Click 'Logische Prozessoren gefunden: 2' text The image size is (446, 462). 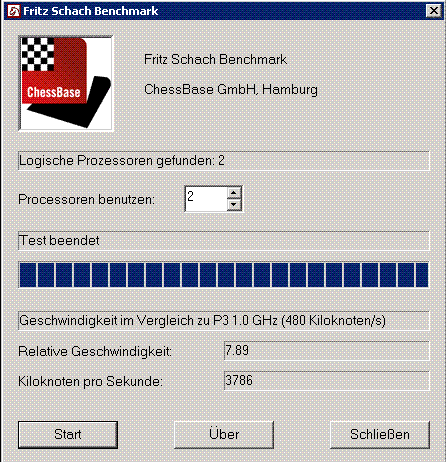(122, 161)
